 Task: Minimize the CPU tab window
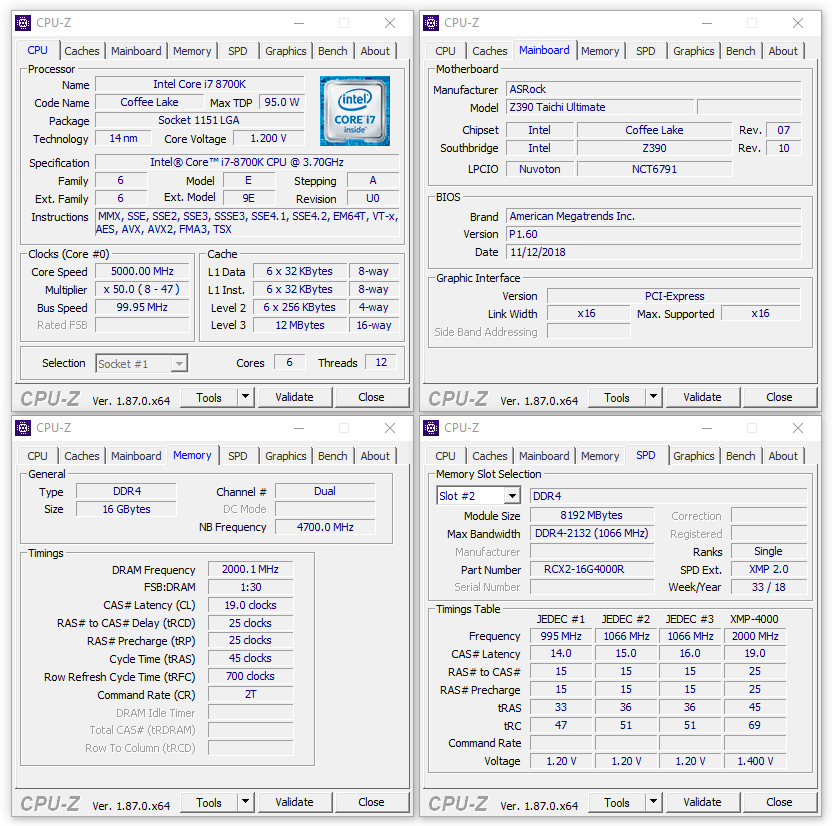pos(299,23)
